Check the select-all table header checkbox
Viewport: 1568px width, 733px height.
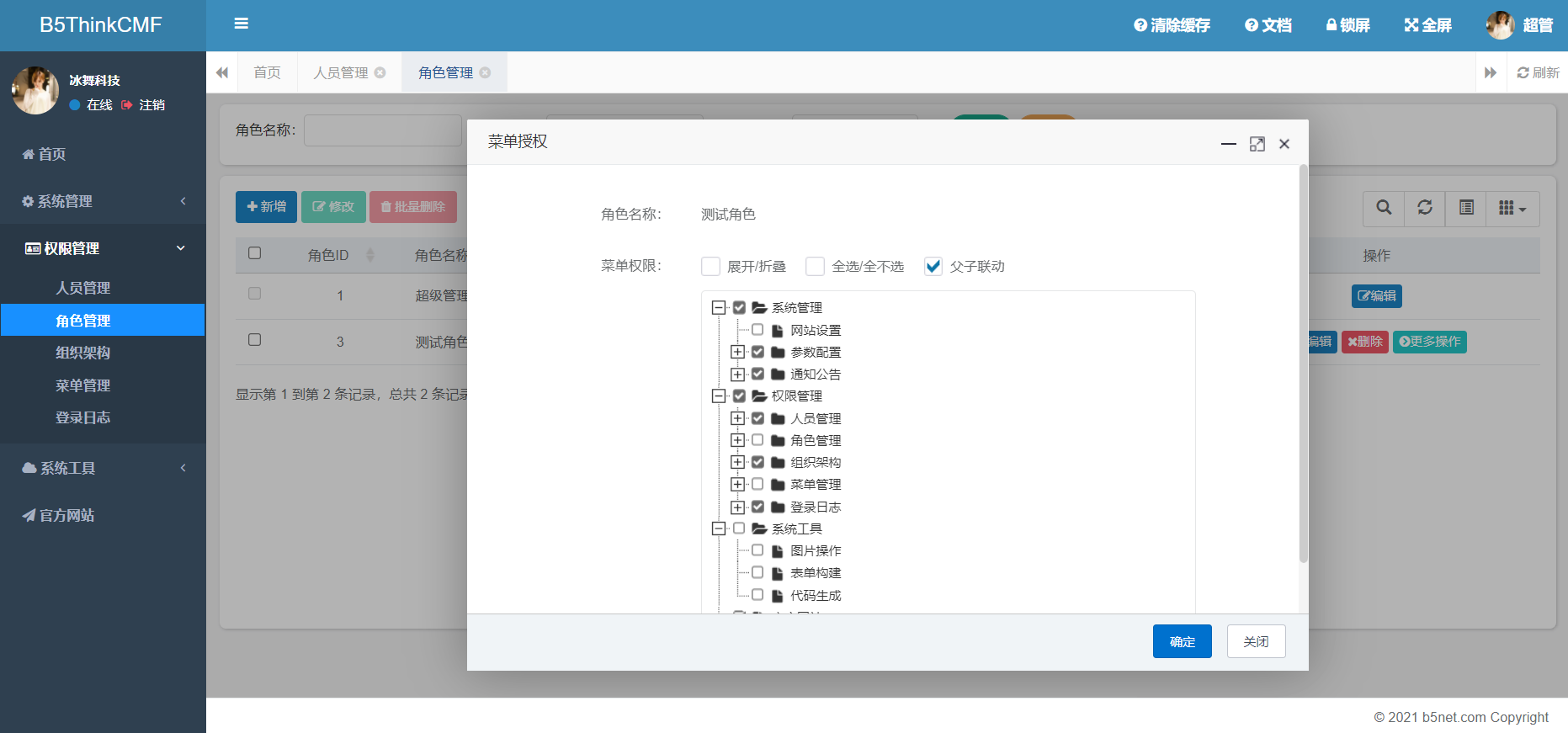click(x=255, y=253)
